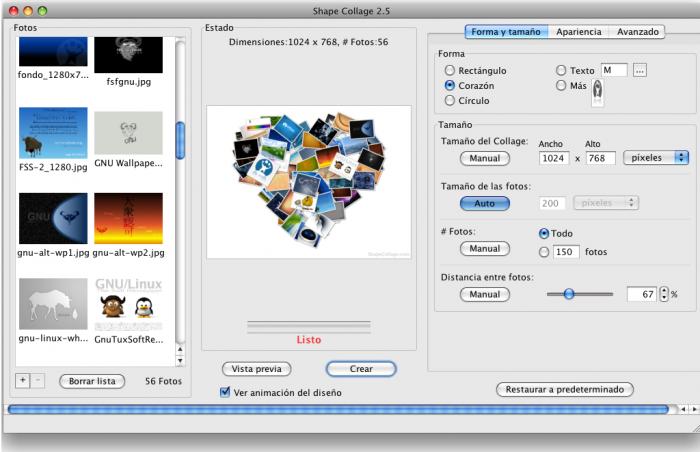Image resolution: width=700 pixels, height=452 pixels.
Task: Click the heart collage preview image
Action: point(308,182)
